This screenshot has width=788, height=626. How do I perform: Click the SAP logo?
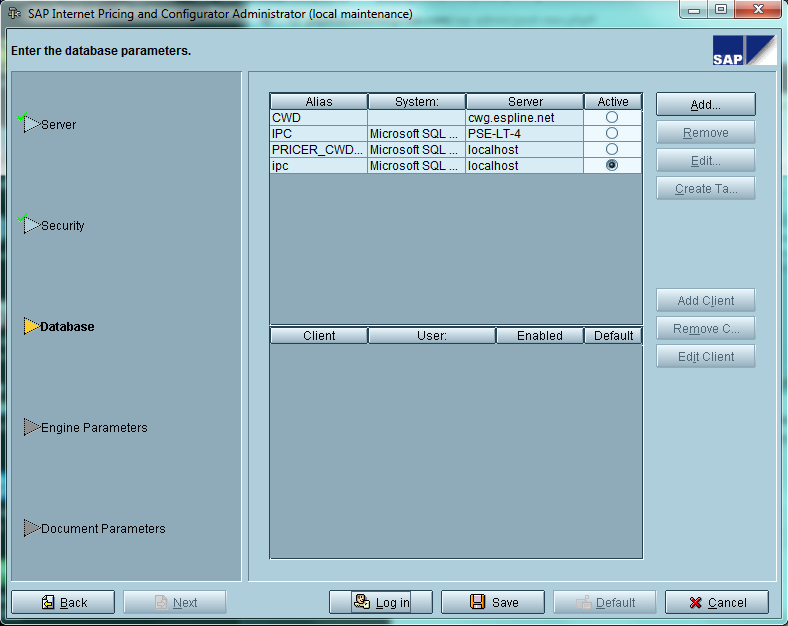(744, 50)
